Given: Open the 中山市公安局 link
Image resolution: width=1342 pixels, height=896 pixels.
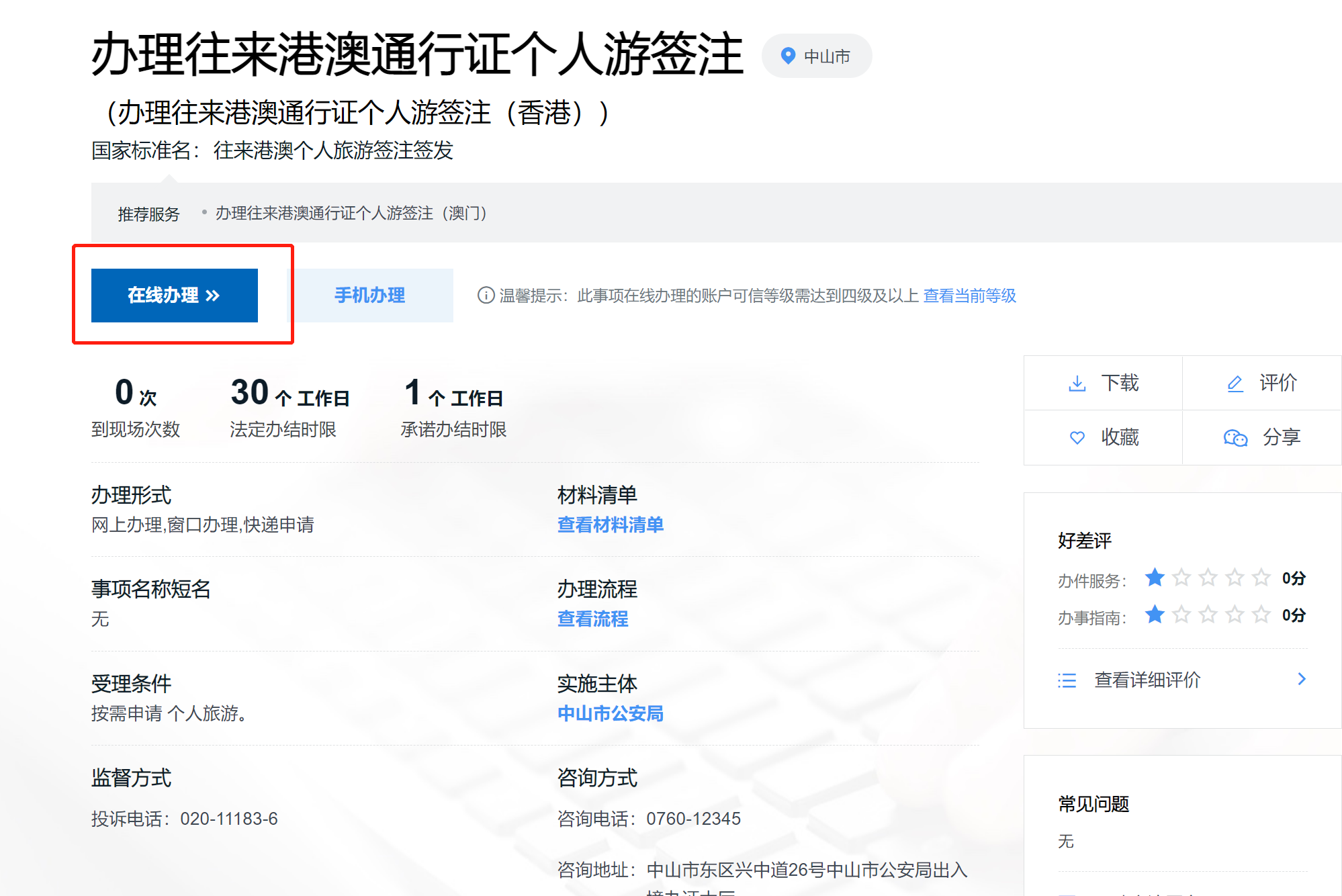Looking at the screenshot, I should 610,713.
